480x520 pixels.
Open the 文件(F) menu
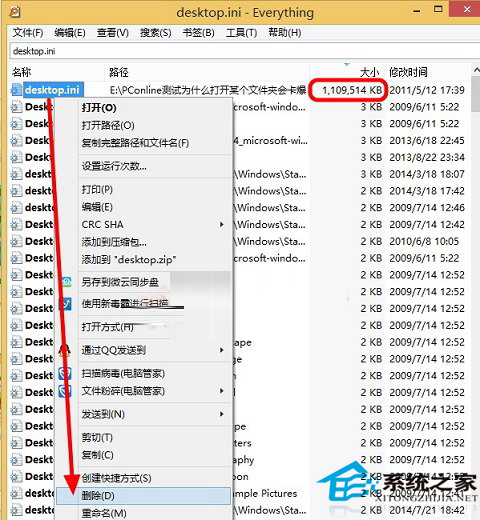point(28,33)
